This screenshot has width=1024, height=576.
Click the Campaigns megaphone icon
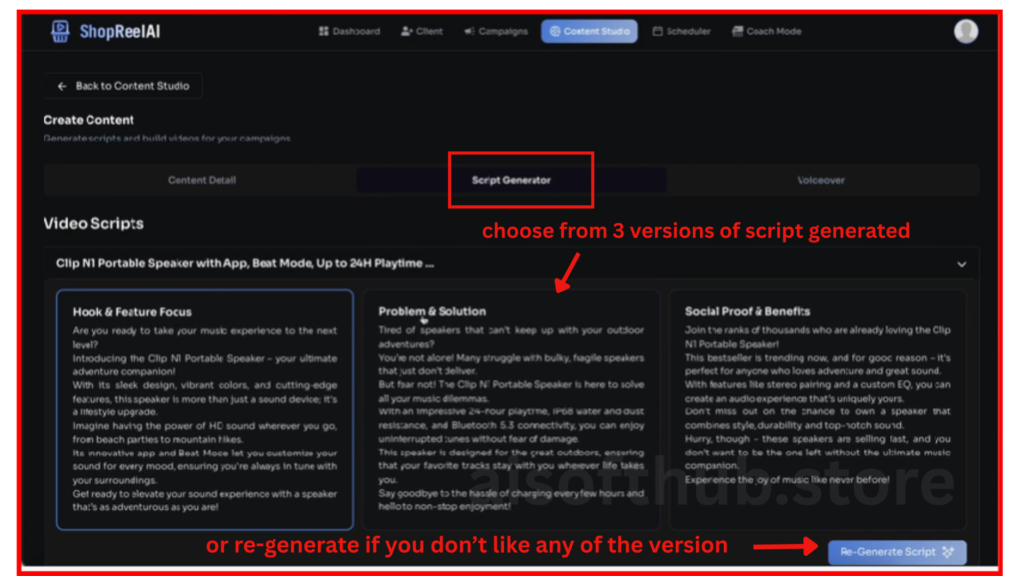point(469,32)
